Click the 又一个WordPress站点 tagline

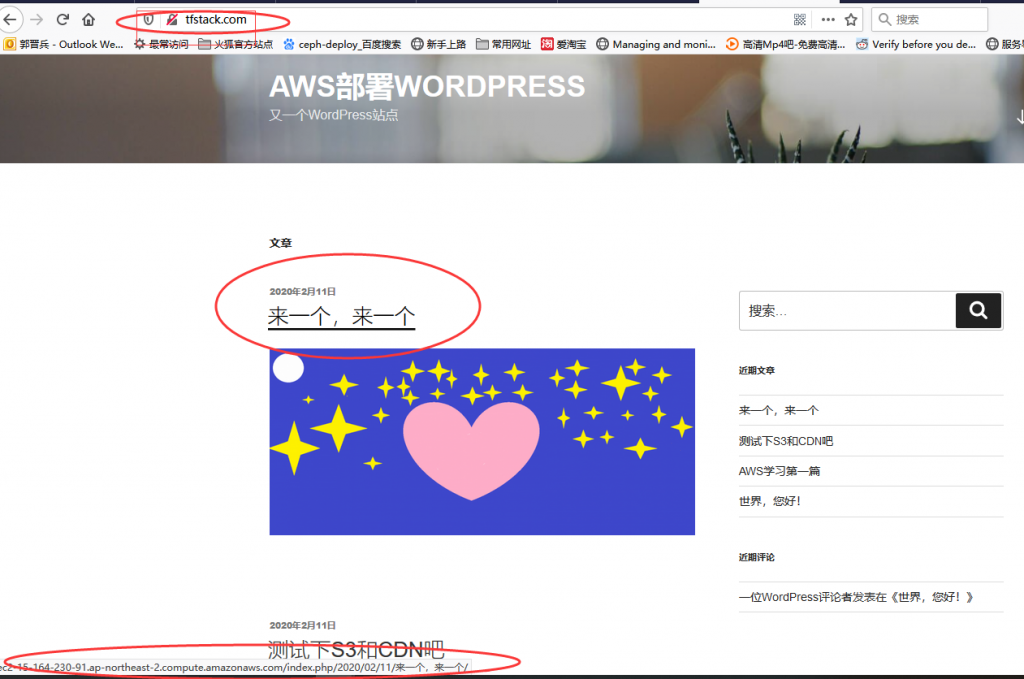pyautogui.click(x=333, y=115)
